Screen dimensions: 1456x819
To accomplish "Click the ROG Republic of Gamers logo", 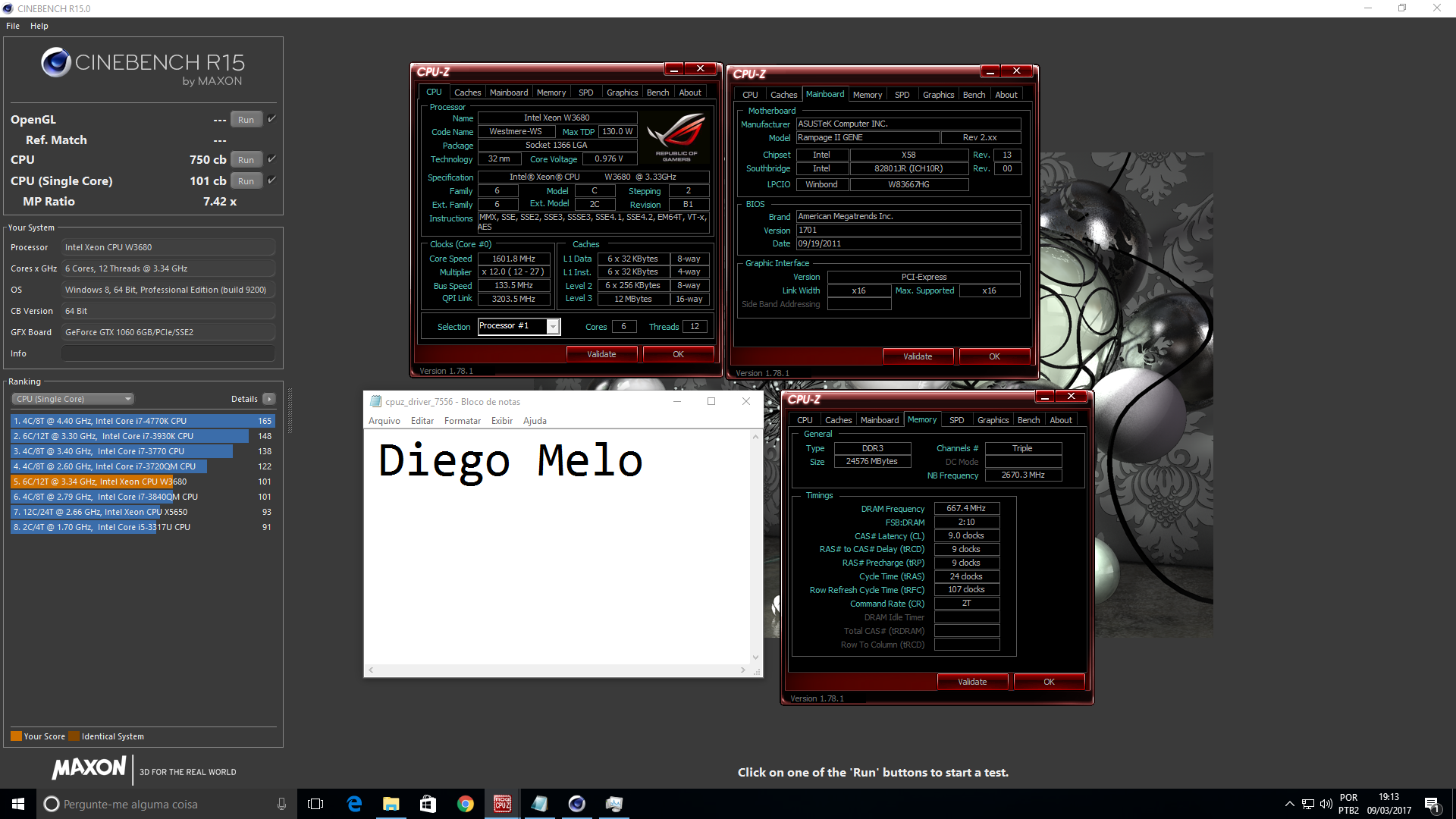I will click(x=676, y=137).
